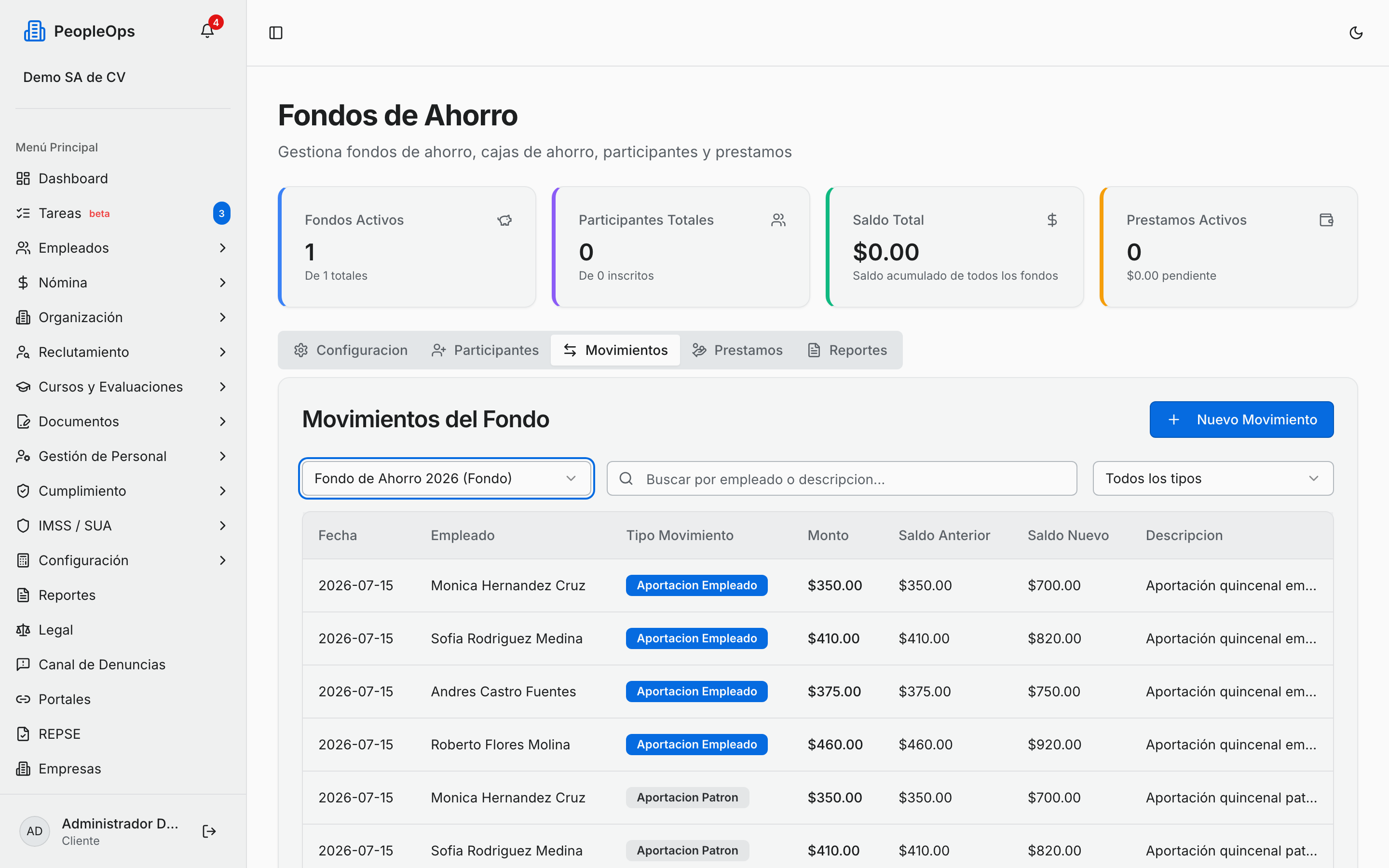
Task: Open Legal in the sidebar
Action: tap(123, 630)
